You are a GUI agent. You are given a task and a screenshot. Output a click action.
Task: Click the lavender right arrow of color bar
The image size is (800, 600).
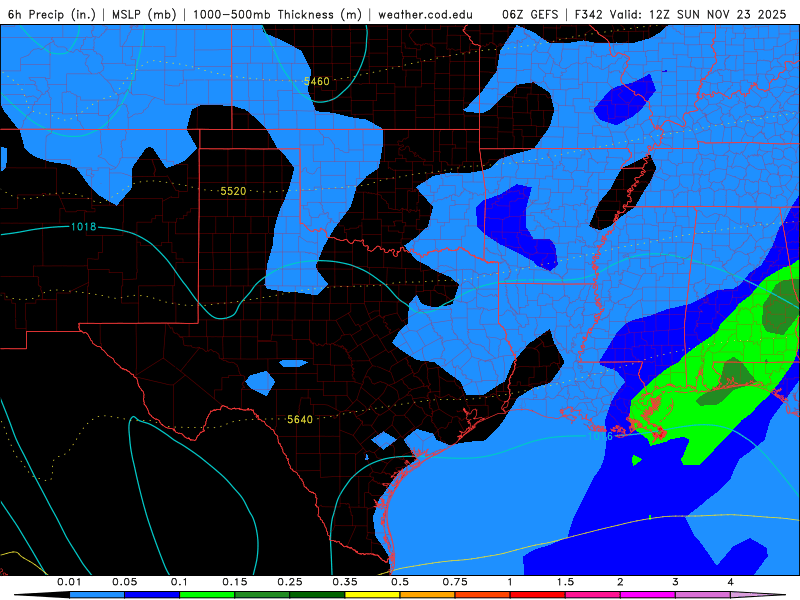[x=758, y=595]
